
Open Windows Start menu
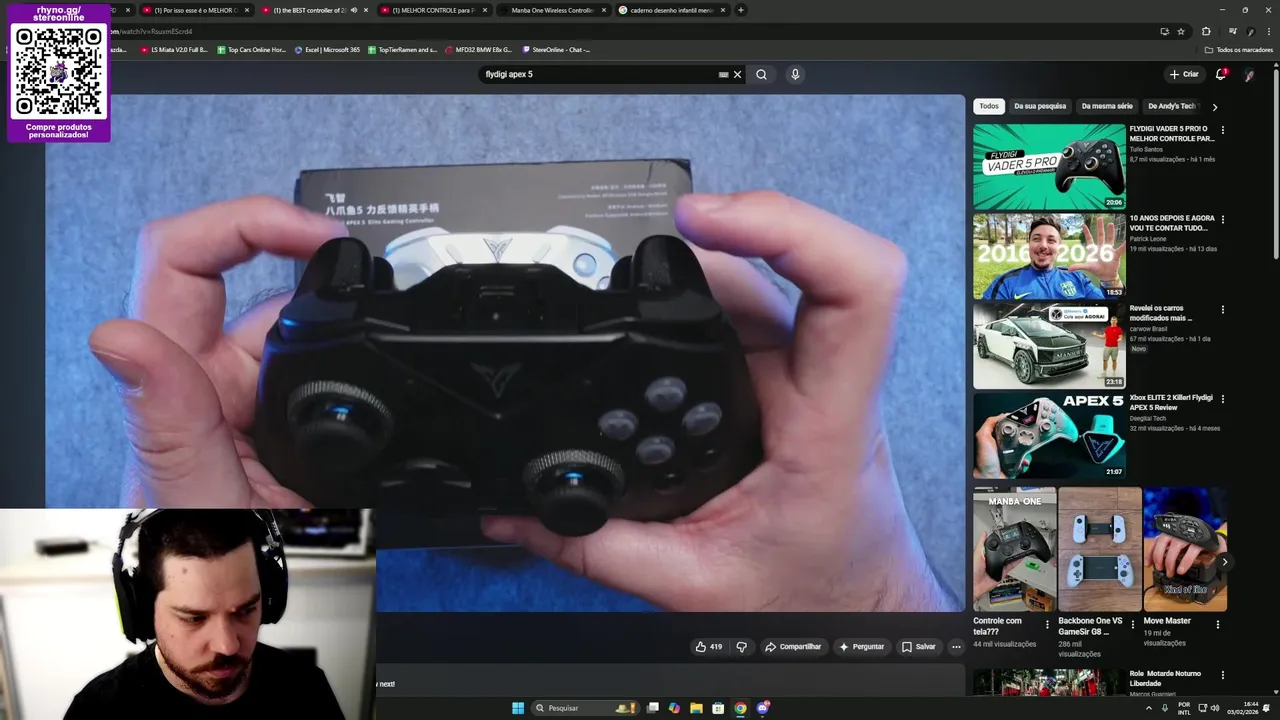click(x=518, y=708)
